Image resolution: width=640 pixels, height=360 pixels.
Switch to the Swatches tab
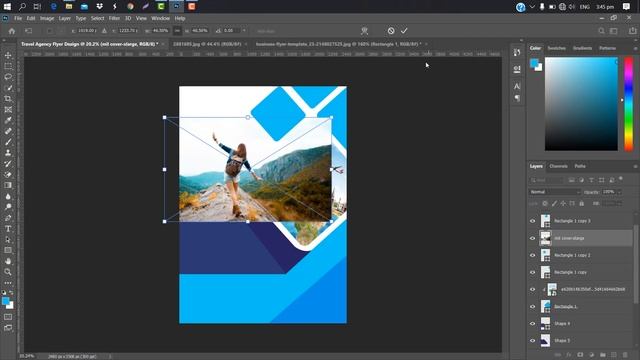pyautogui.click(x=556, y=48)
